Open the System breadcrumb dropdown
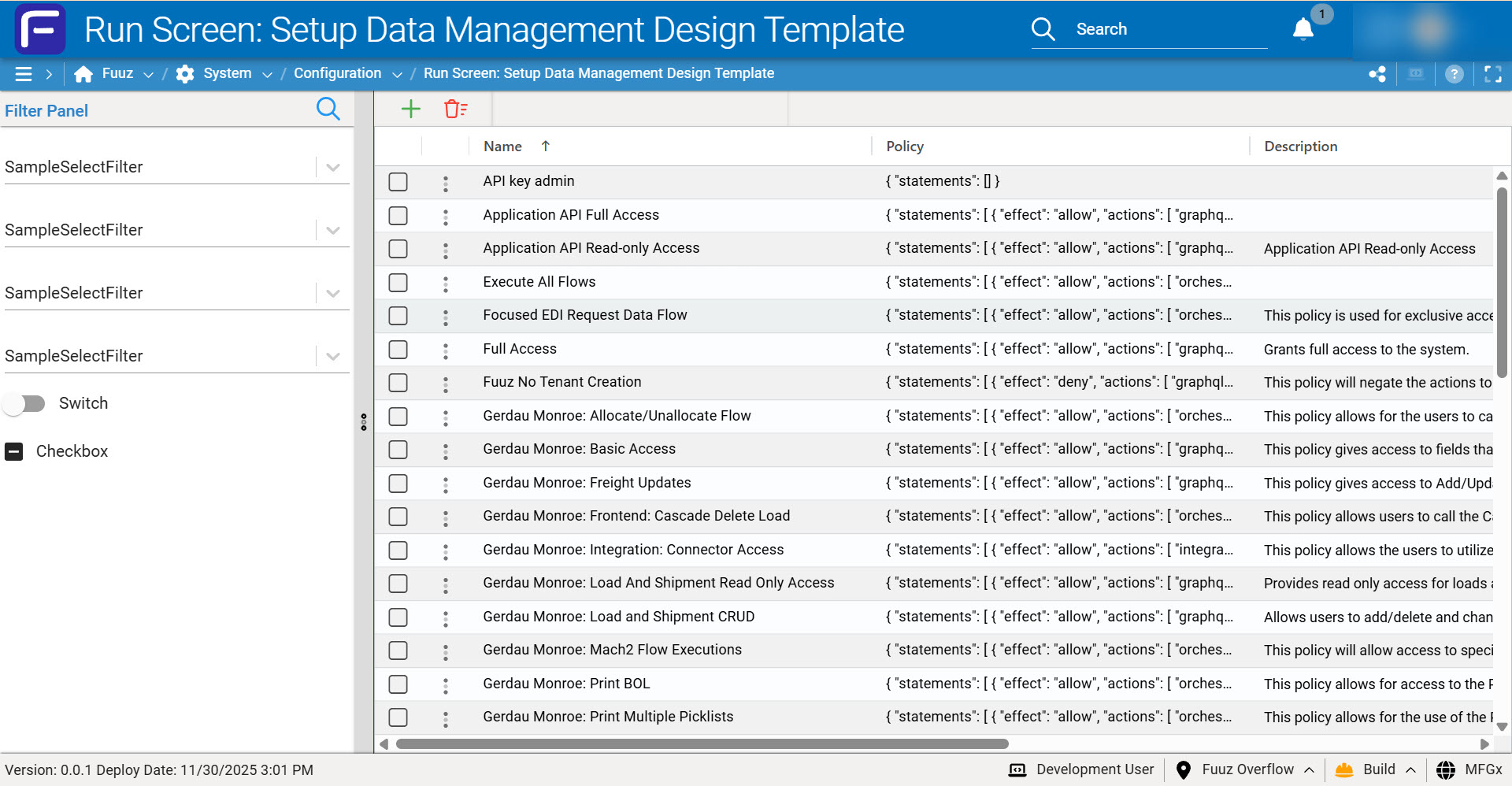This screenshot has height=786, width=1512. click(267, 74)
